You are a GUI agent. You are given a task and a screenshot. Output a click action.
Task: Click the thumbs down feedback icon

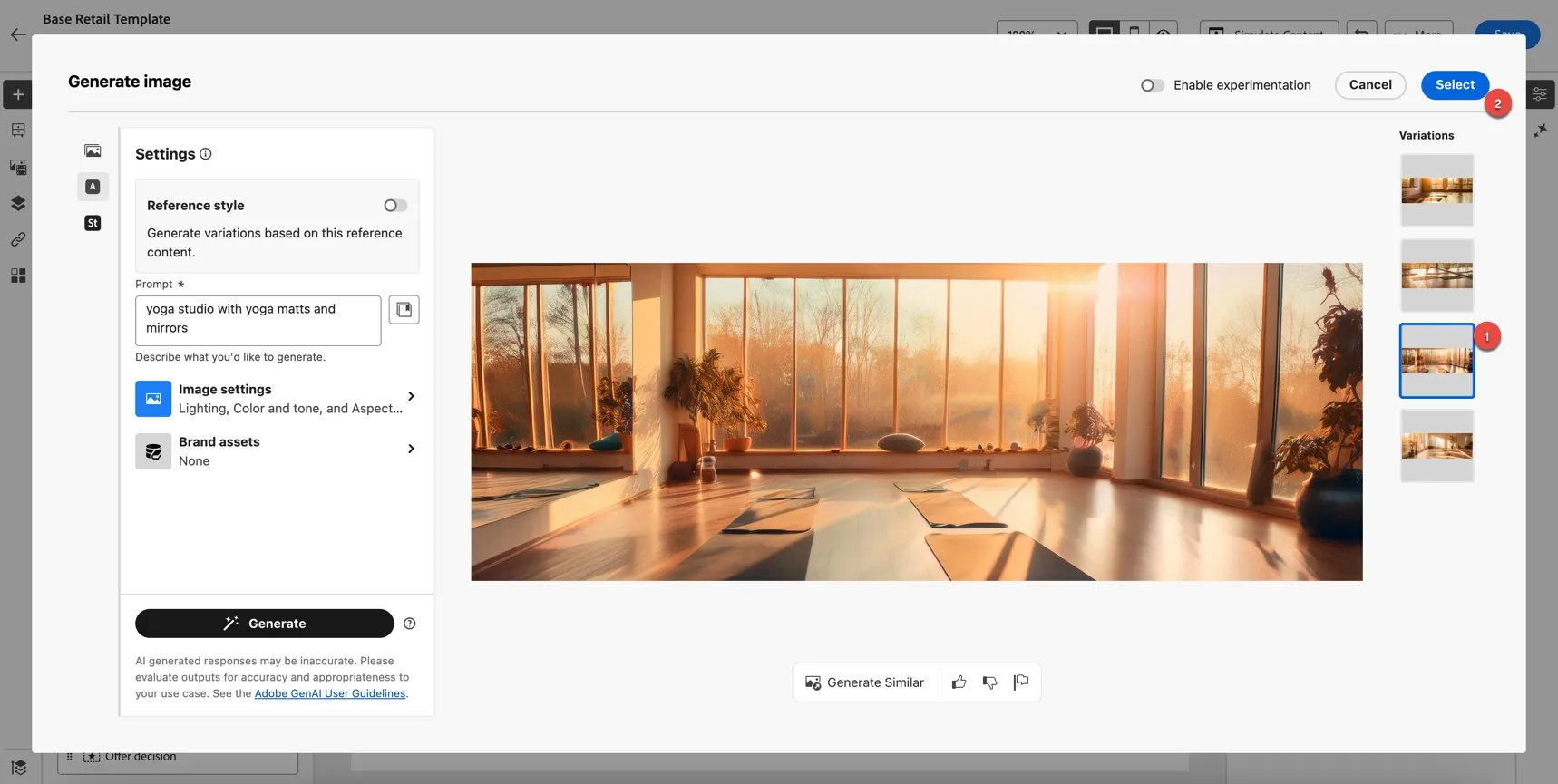click(x=989, y=682)
